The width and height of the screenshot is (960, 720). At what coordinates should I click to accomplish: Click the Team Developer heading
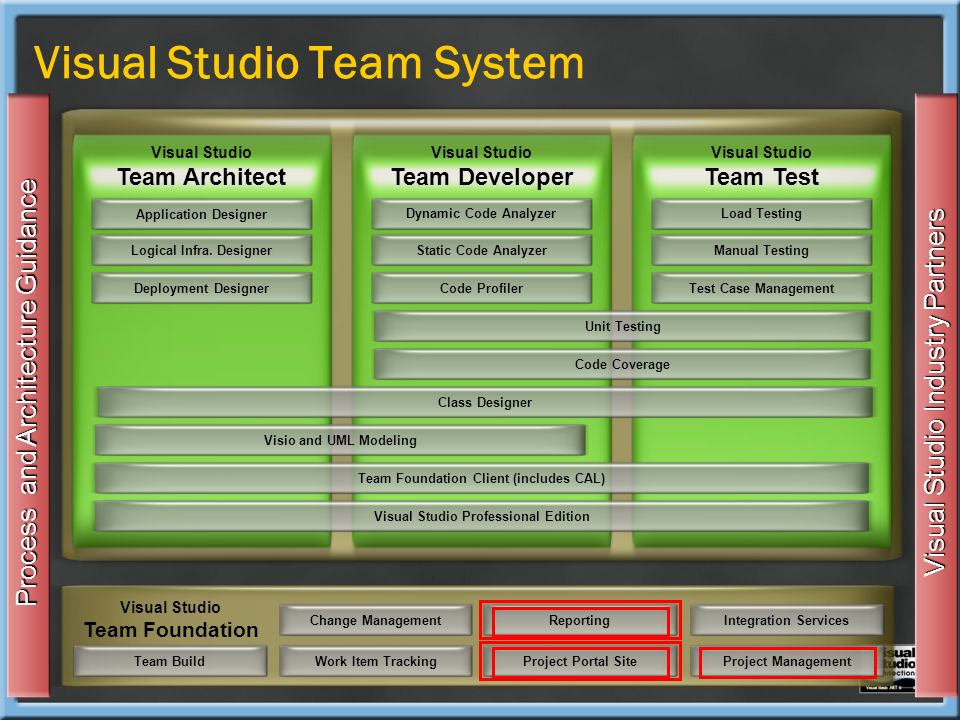coord(482,176)
